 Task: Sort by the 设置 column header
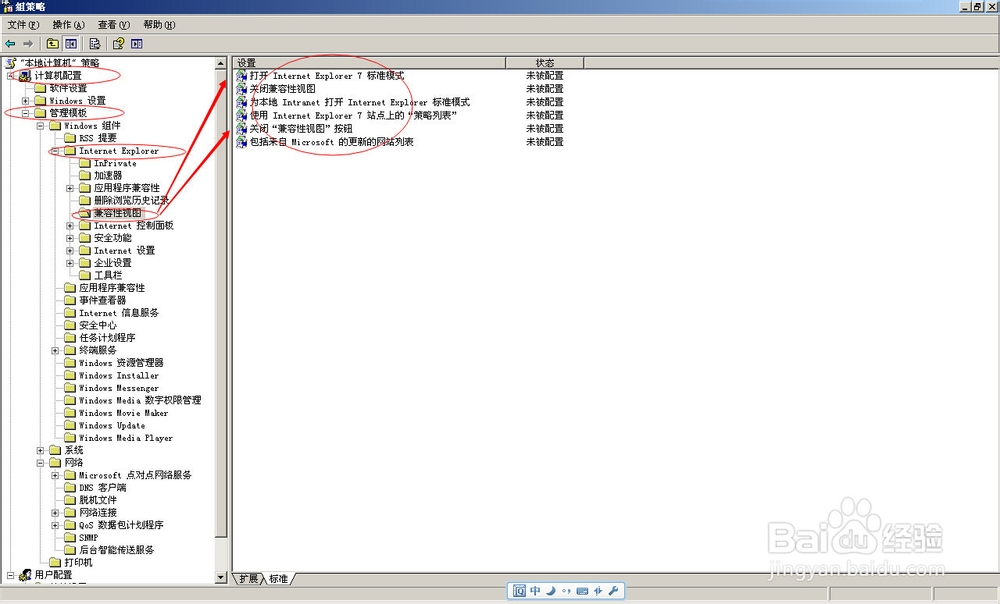369,63
